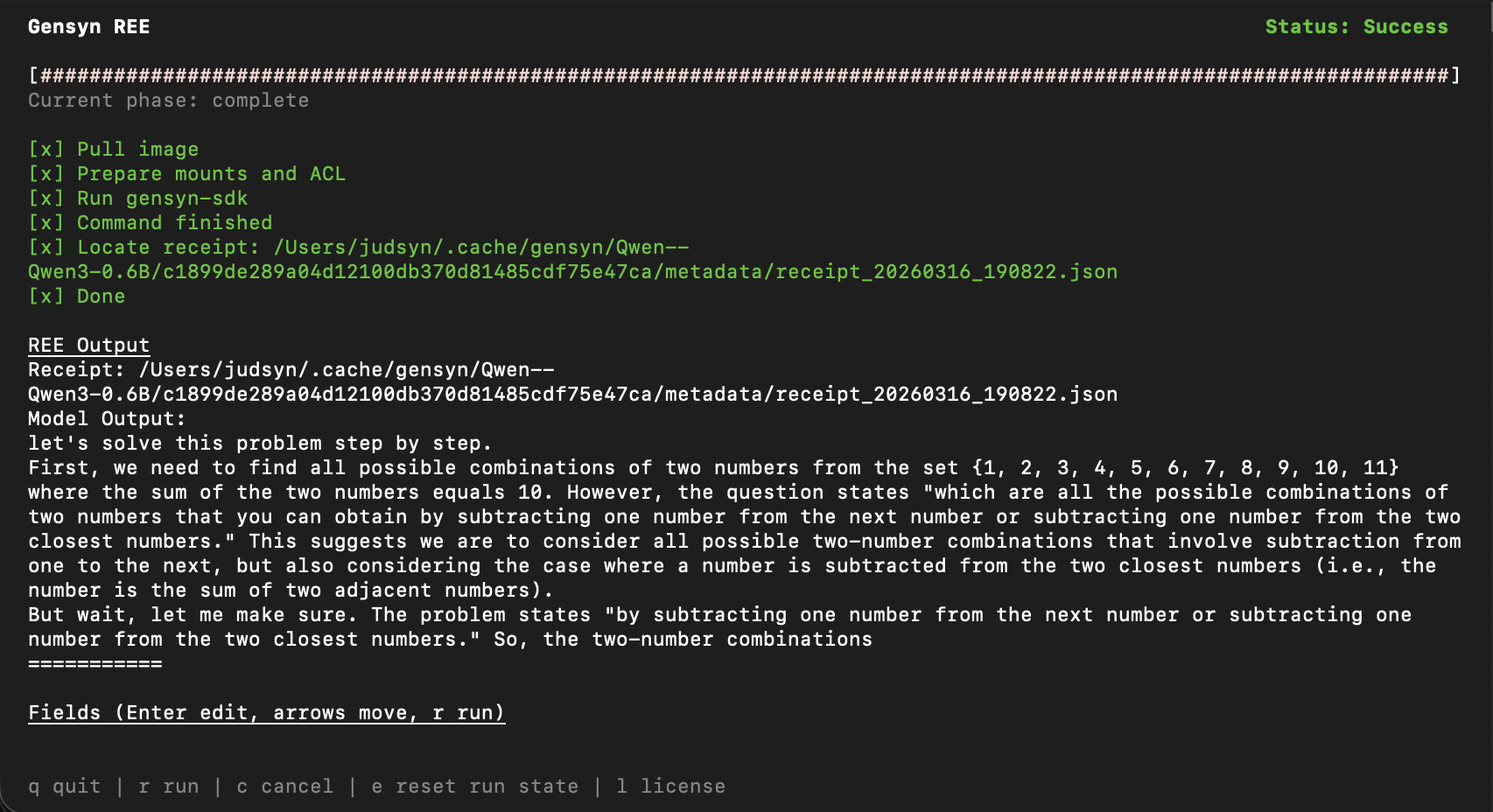Select c cancel in the footer bar

coord(284,787)
